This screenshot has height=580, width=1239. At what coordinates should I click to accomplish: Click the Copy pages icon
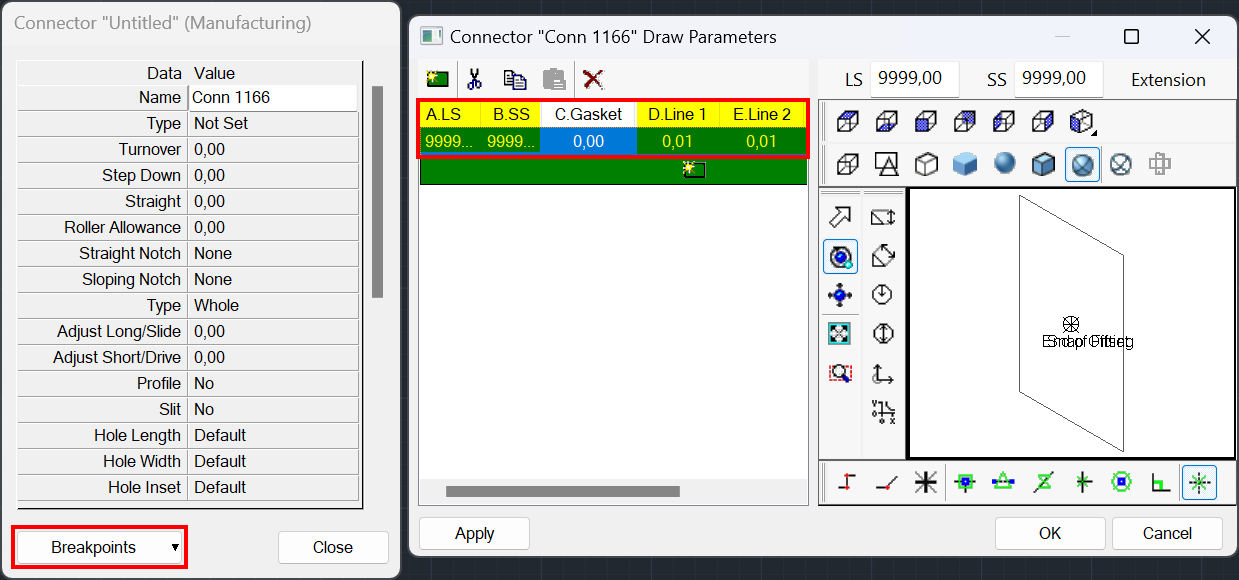515,79
